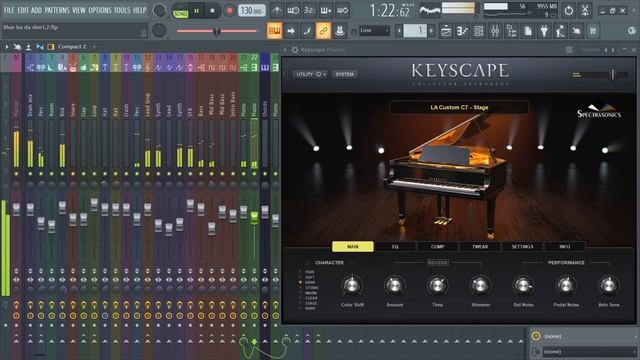Toggle the REVERB enable label in Keyscape
Viewport: 640px width, 360px height.
click(x=438, y=263)
